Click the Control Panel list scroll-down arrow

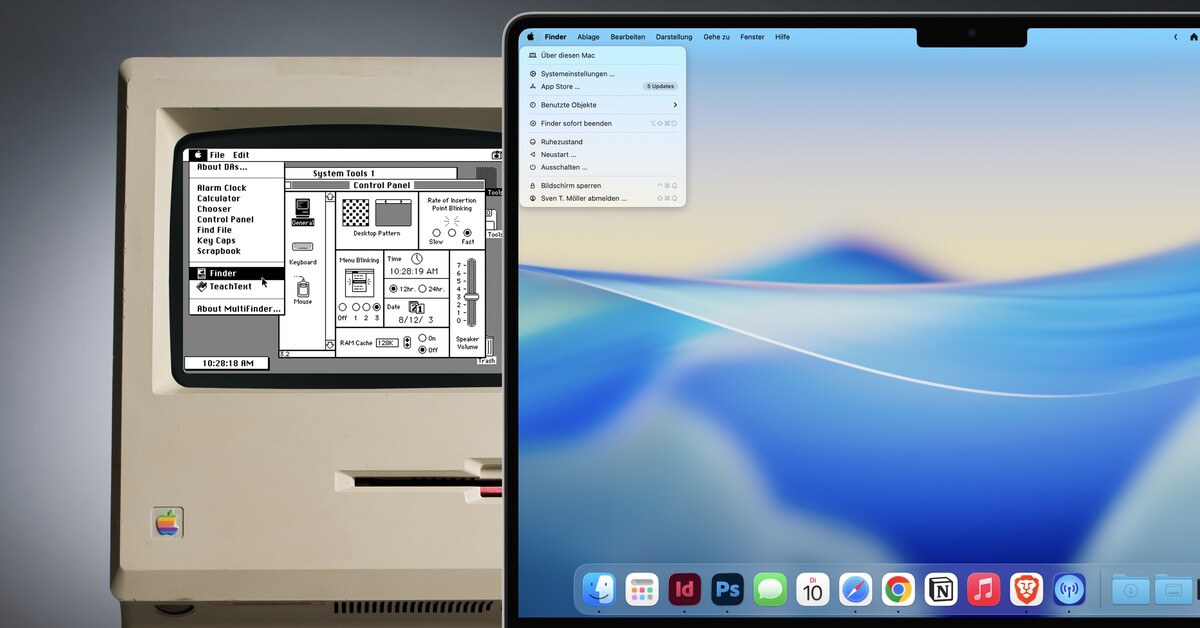tap(330, 344)
